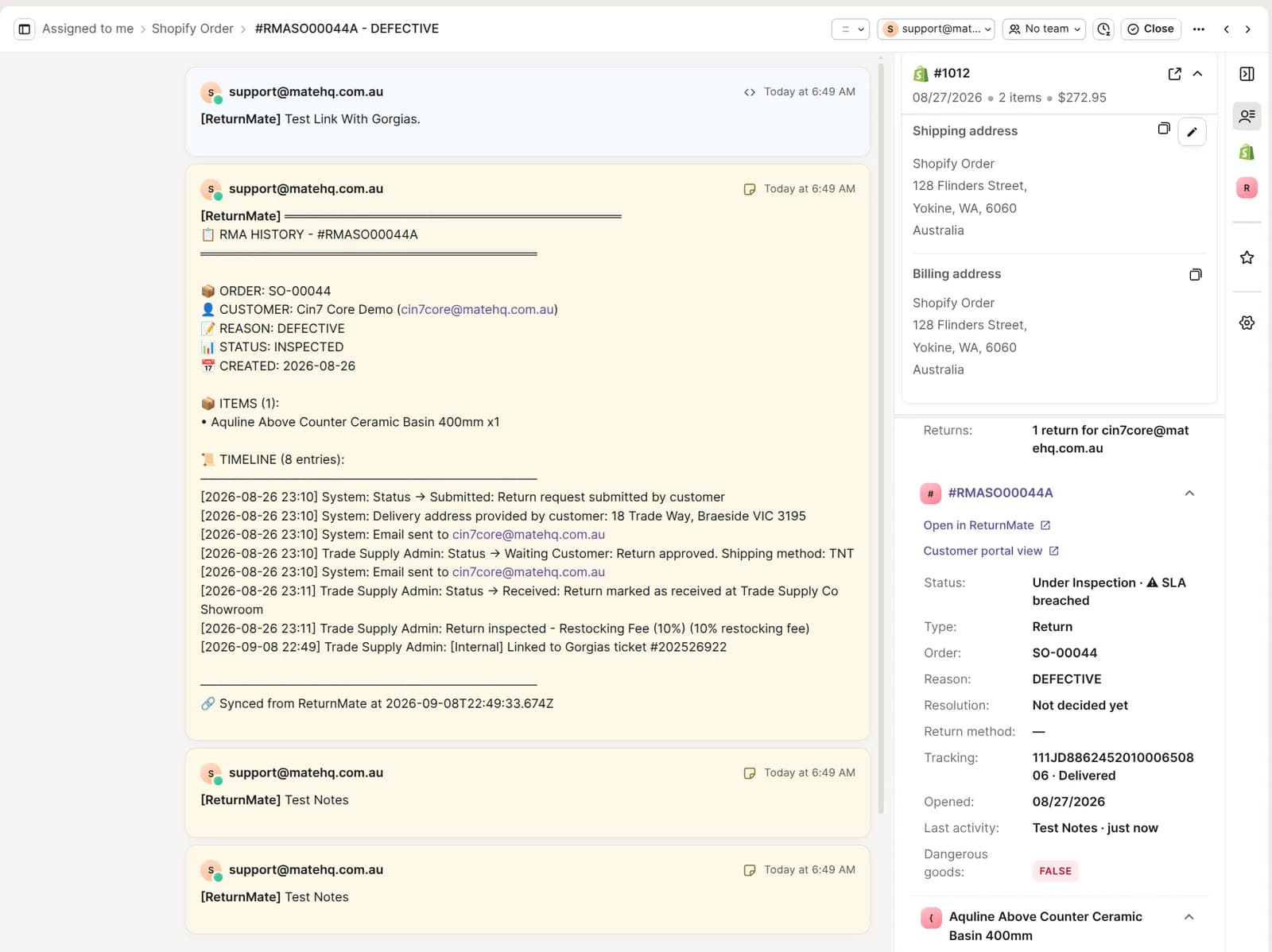This screenshot has width=1272, height=952.
Task: Click the Billing address heading
Action: click(956, 274)
